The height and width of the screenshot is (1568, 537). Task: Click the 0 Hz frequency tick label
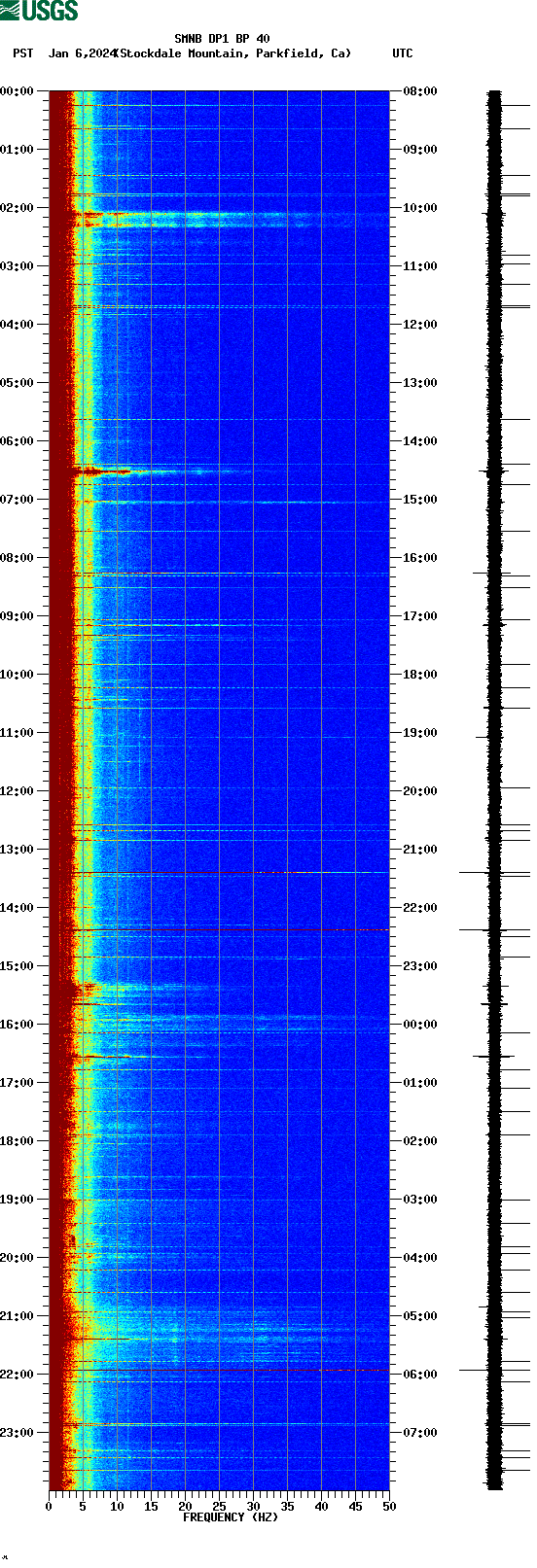tap(49, 1507)
